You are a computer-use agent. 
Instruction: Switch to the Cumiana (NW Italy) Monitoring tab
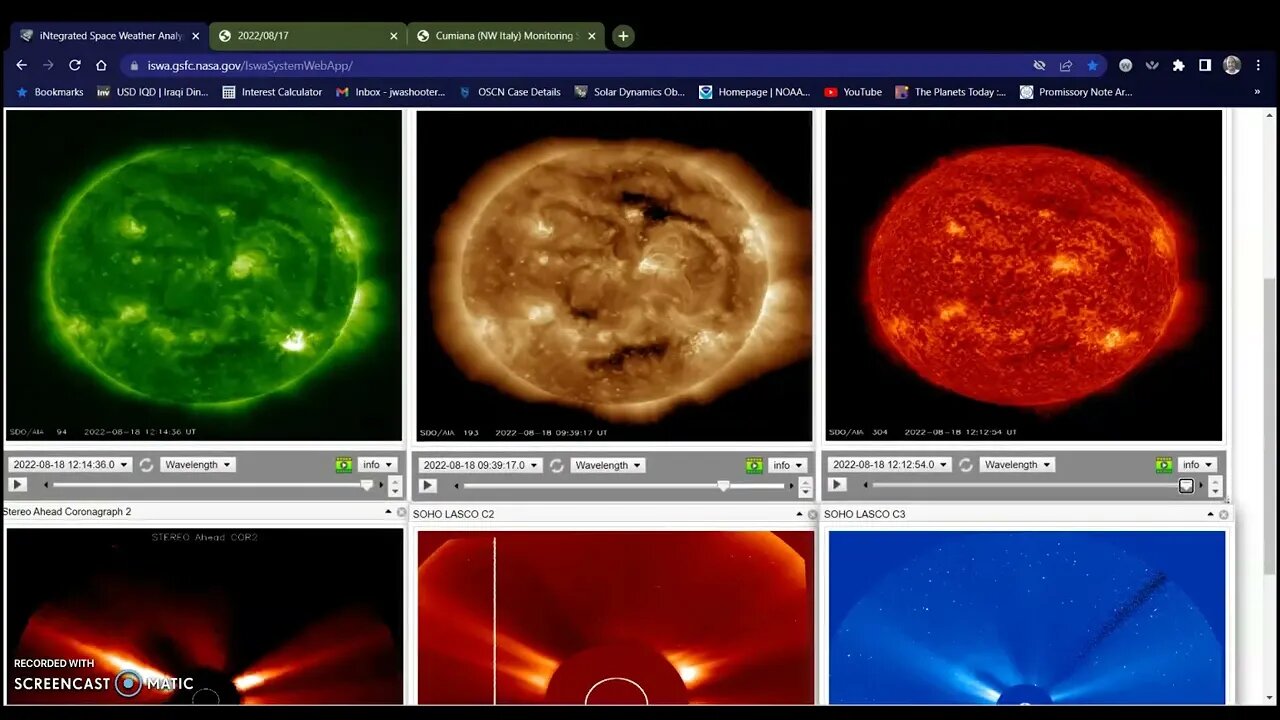tap(507, 36)
